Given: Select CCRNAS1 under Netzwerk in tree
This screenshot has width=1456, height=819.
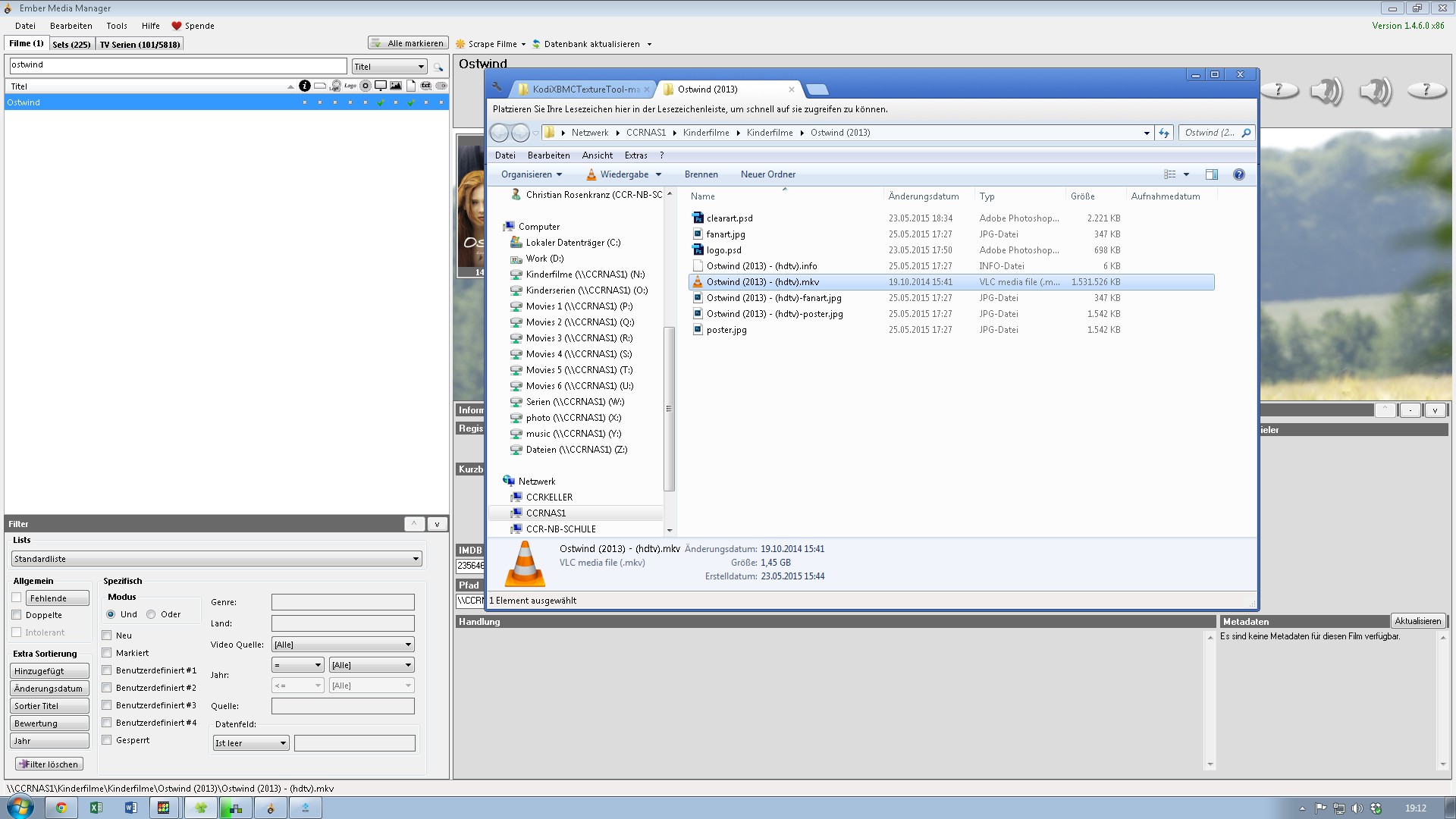Looking at the screenshot, I should [x=546, y=513].
